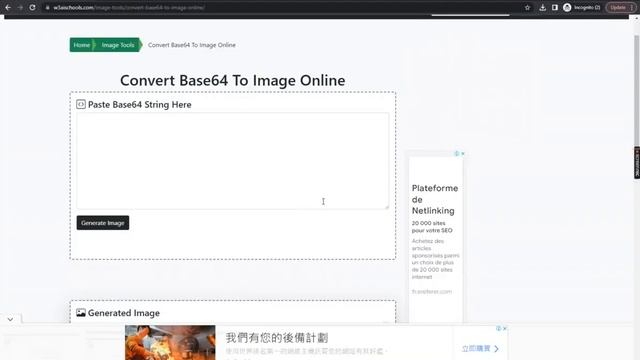This screenshot has height=360, width=640.
Task: Click the Paste Base64 String Here label
Action: pos(140,104)
